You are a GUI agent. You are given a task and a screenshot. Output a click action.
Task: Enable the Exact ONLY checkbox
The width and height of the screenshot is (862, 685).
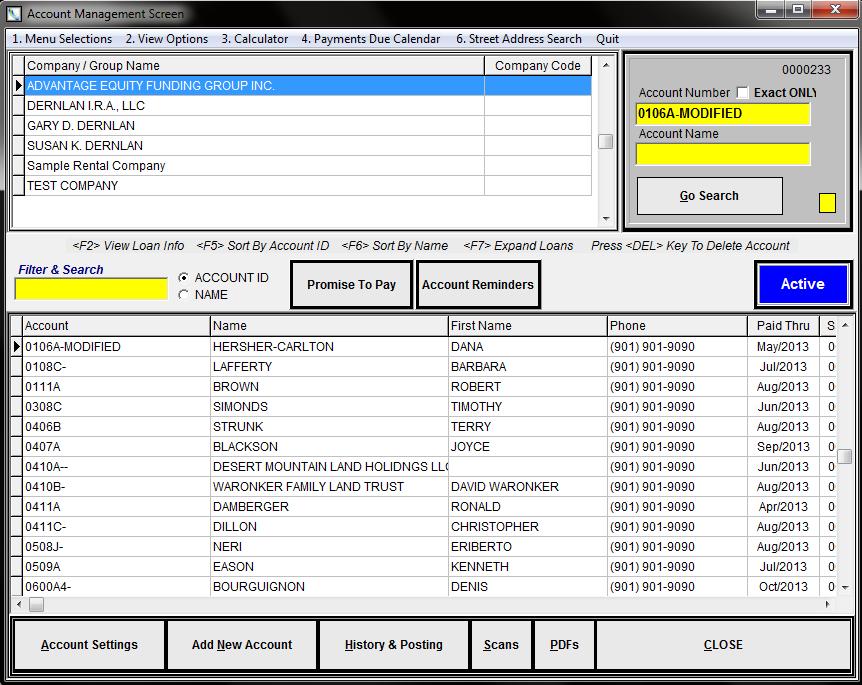click(742, 92)
